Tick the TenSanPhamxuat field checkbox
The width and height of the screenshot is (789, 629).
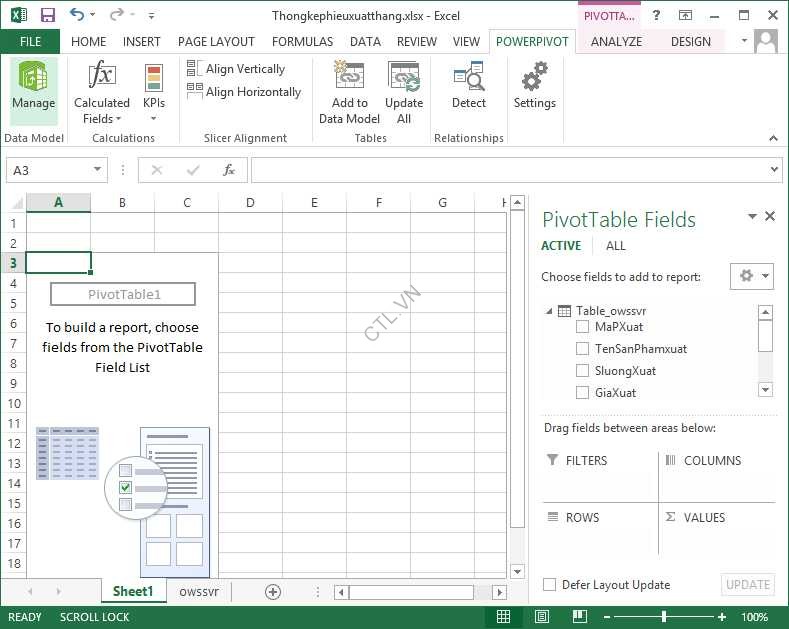[582, 349]
